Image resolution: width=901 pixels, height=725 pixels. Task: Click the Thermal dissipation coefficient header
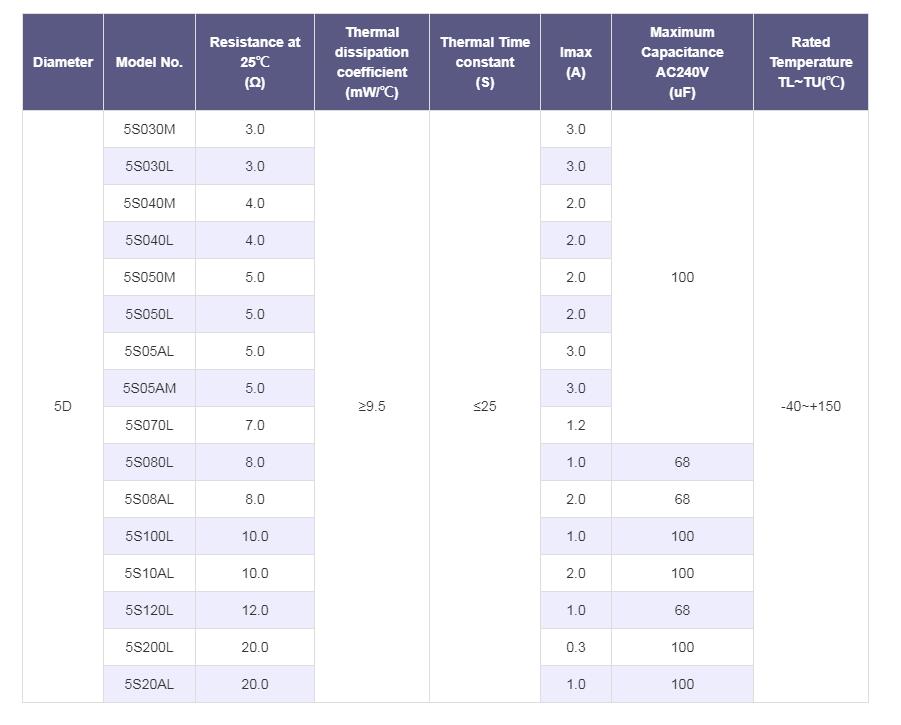tap(372, 62)
